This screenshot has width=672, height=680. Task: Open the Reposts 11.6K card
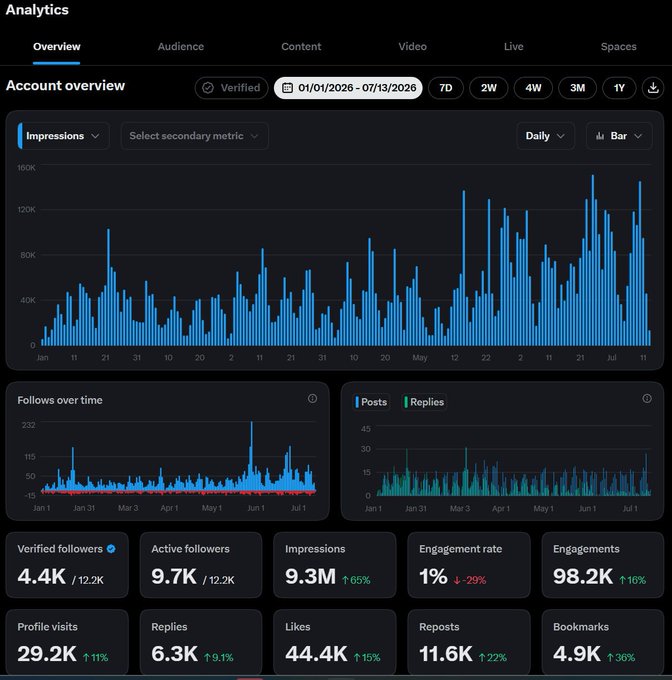coord(469,642)
